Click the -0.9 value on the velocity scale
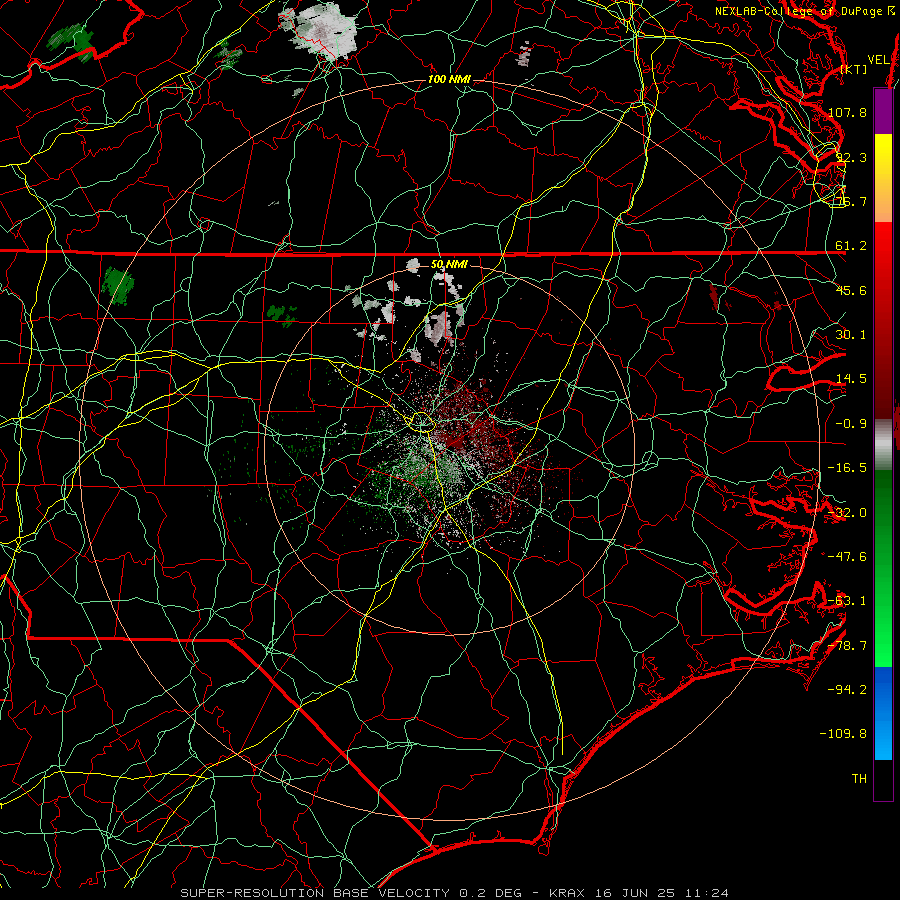This screenshot has height=900, width=900. click(x=851, y=424)
